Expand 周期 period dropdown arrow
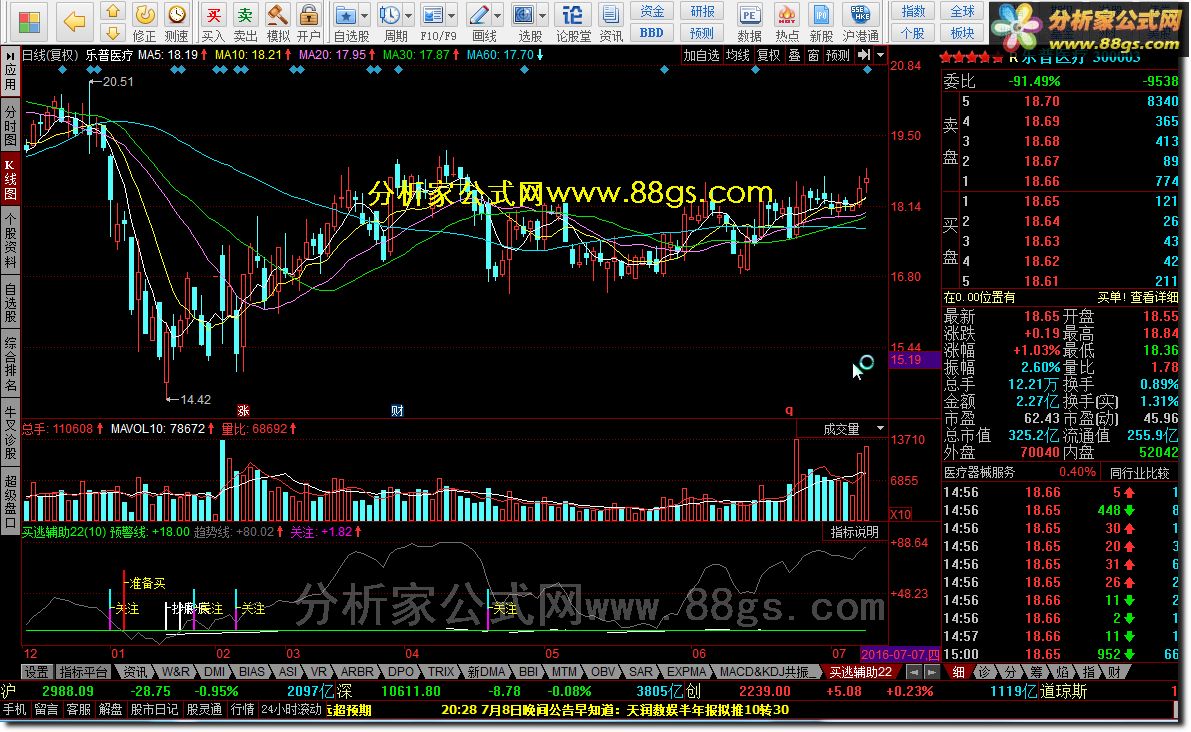This screenshot has width=1191, height=732. point(409,15)
